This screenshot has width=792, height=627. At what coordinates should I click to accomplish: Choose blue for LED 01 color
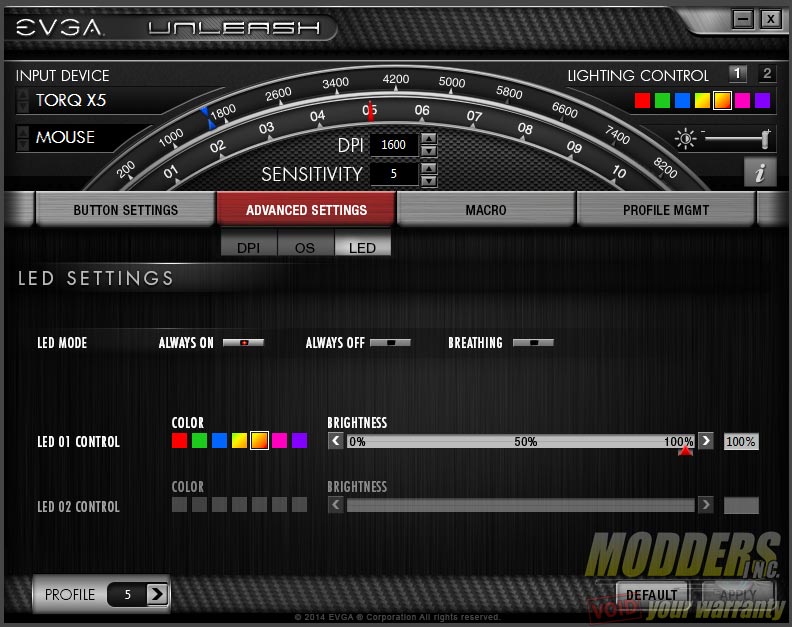[x=219, y=441]
